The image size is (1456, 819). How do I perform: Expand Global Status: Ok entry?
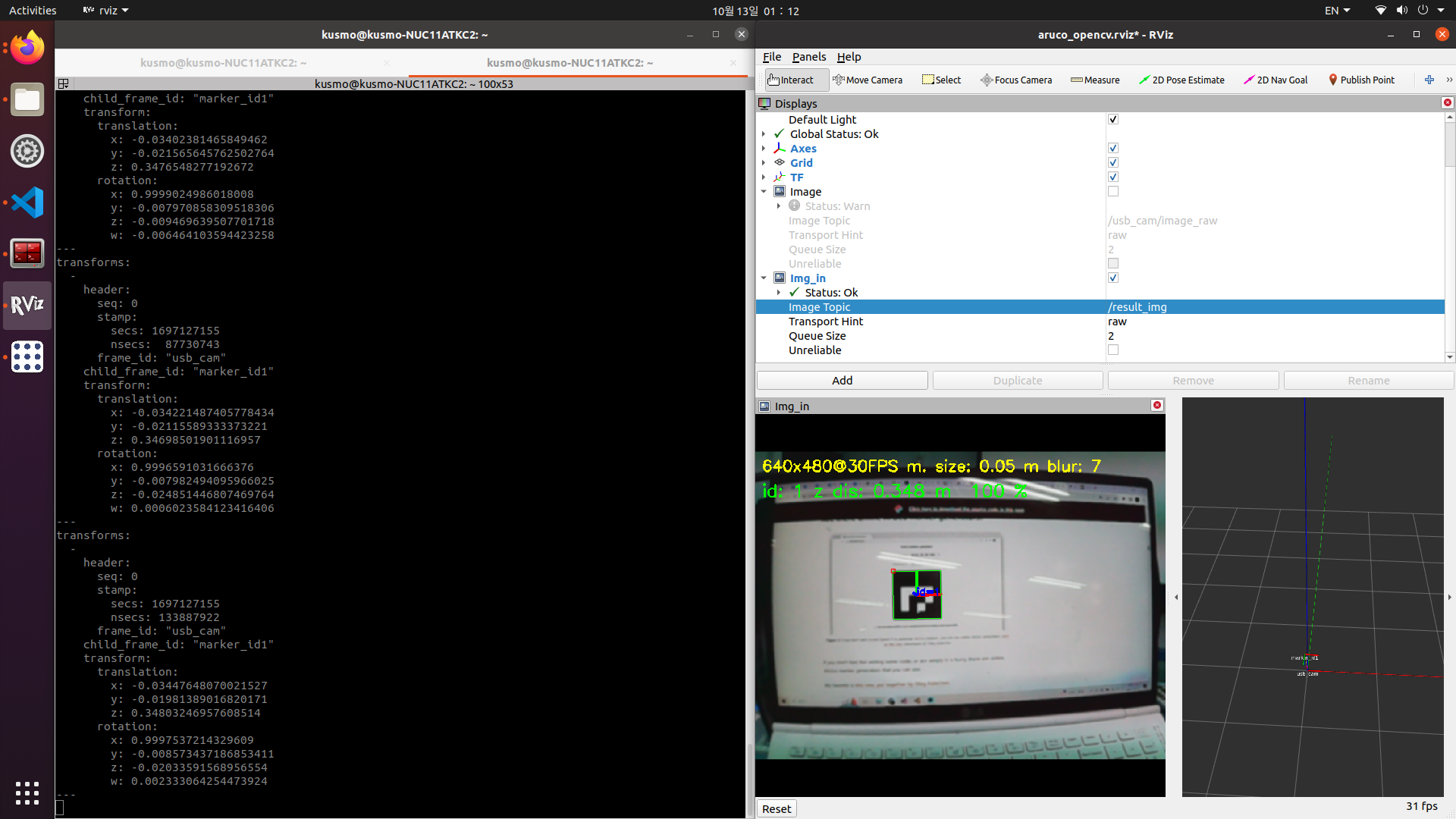coord(764,134)
